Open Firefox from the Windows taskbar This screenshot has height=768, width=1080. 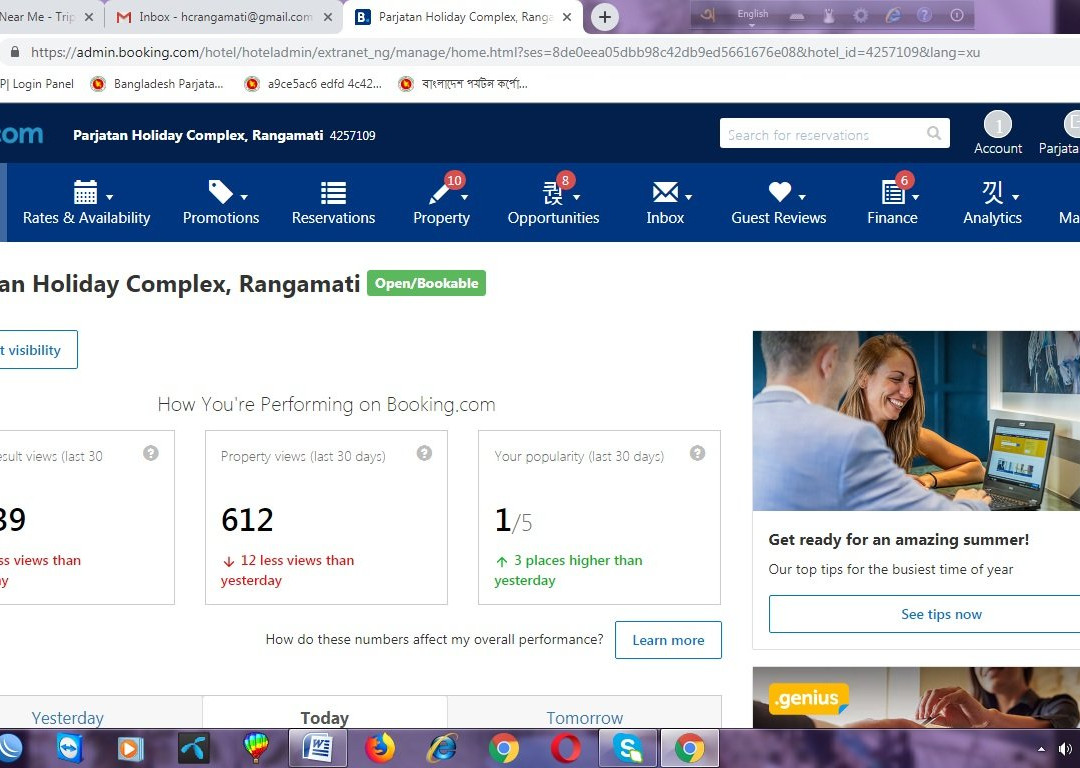click(380, 748)
